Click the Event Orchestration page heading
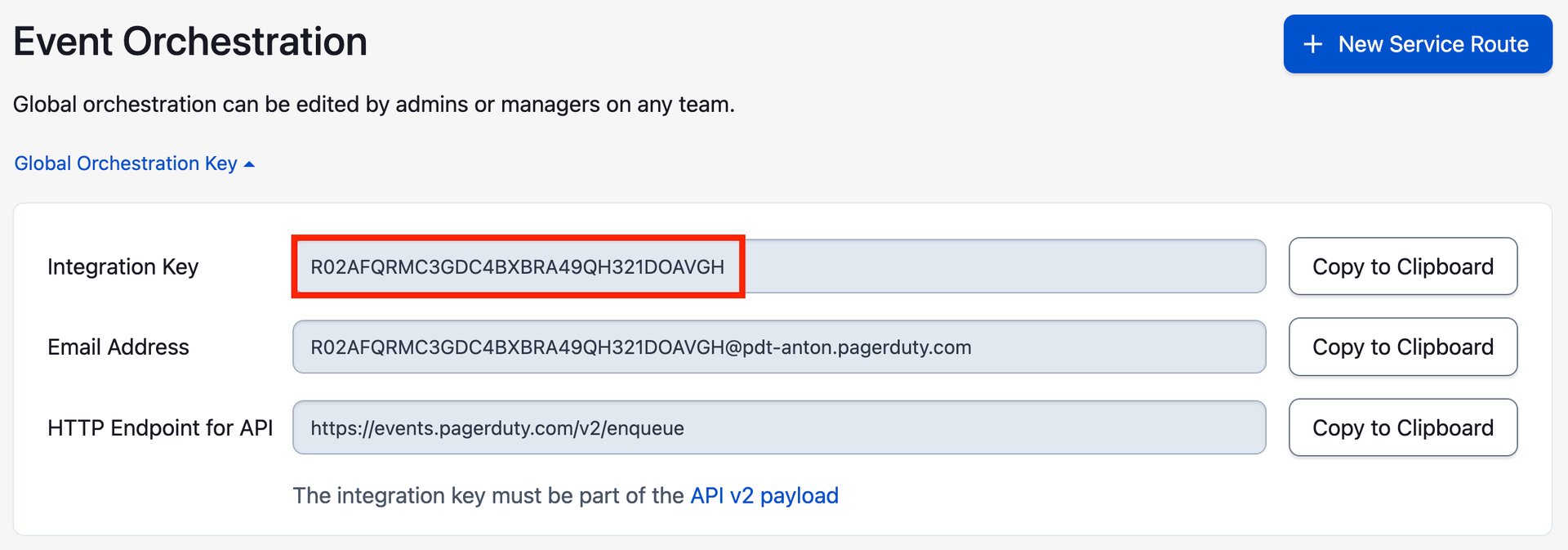1568x550 pixels. click(189, 41)
